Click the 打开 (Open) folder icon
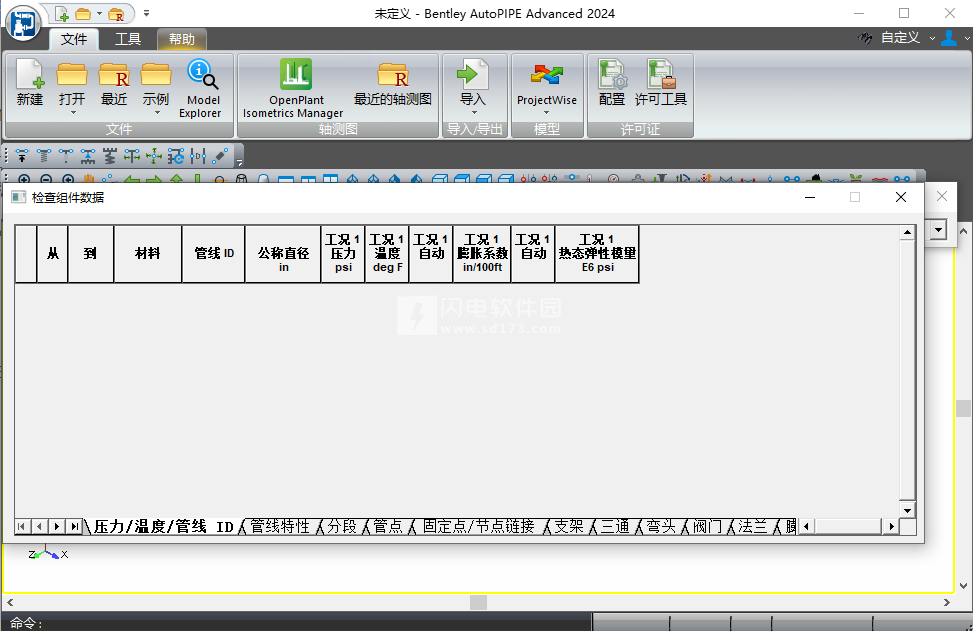This screenshot has width=973, height=631. point(72,74)
